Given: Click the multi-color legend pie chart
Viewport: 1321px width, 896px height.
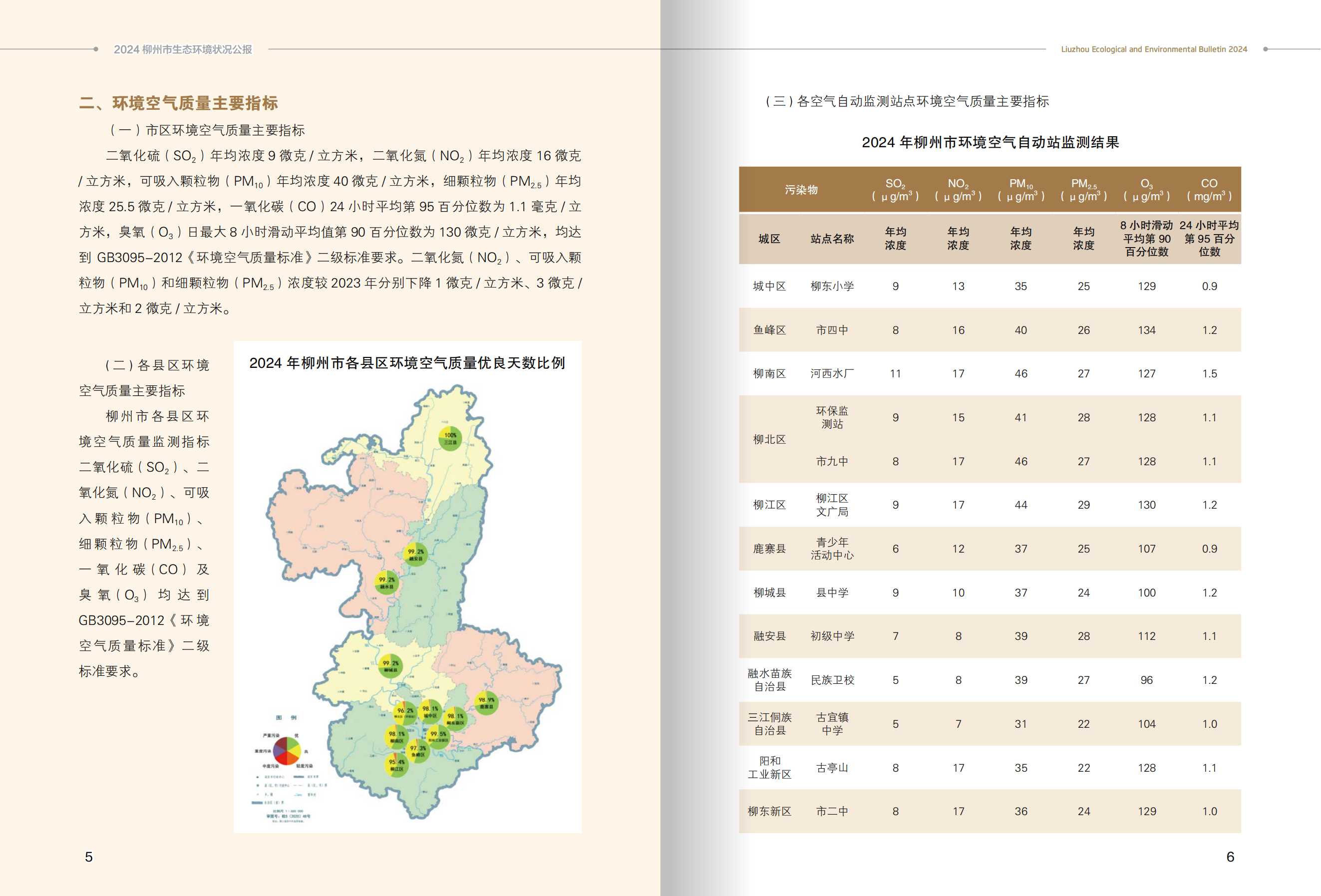Looking at the screenshot, I should pos(287,751).
